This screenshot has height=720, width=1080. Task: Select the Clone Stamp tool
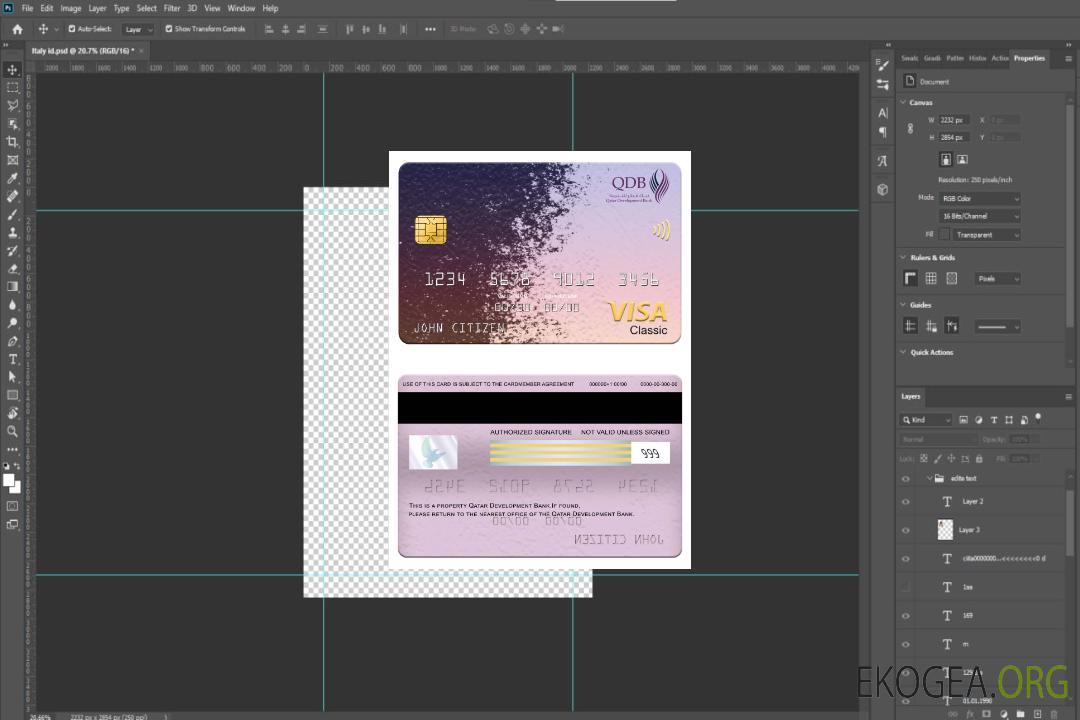(x=12, y=233)
